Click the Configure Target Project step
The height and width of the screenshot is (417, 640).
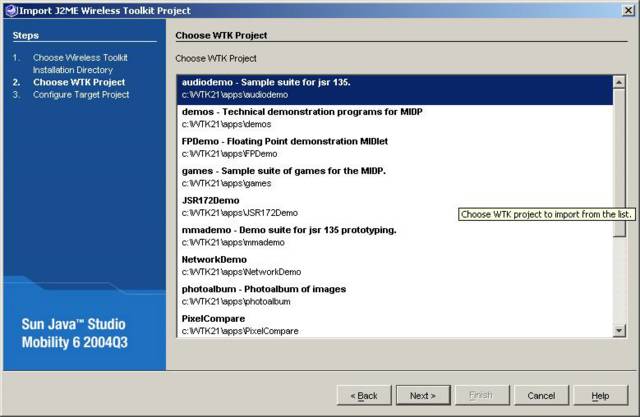coord(81,95)
